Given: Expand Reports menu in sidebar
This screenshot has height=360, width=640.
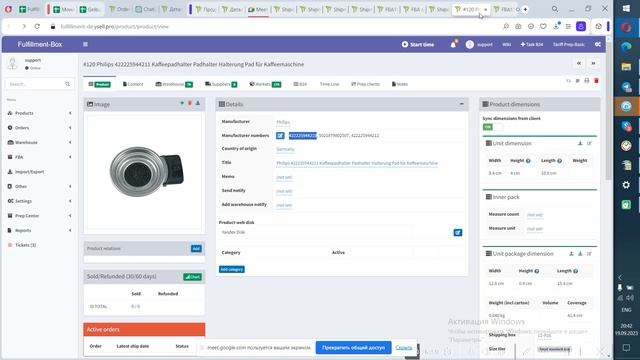Looking at the screenshot, I should pos(40,231).
